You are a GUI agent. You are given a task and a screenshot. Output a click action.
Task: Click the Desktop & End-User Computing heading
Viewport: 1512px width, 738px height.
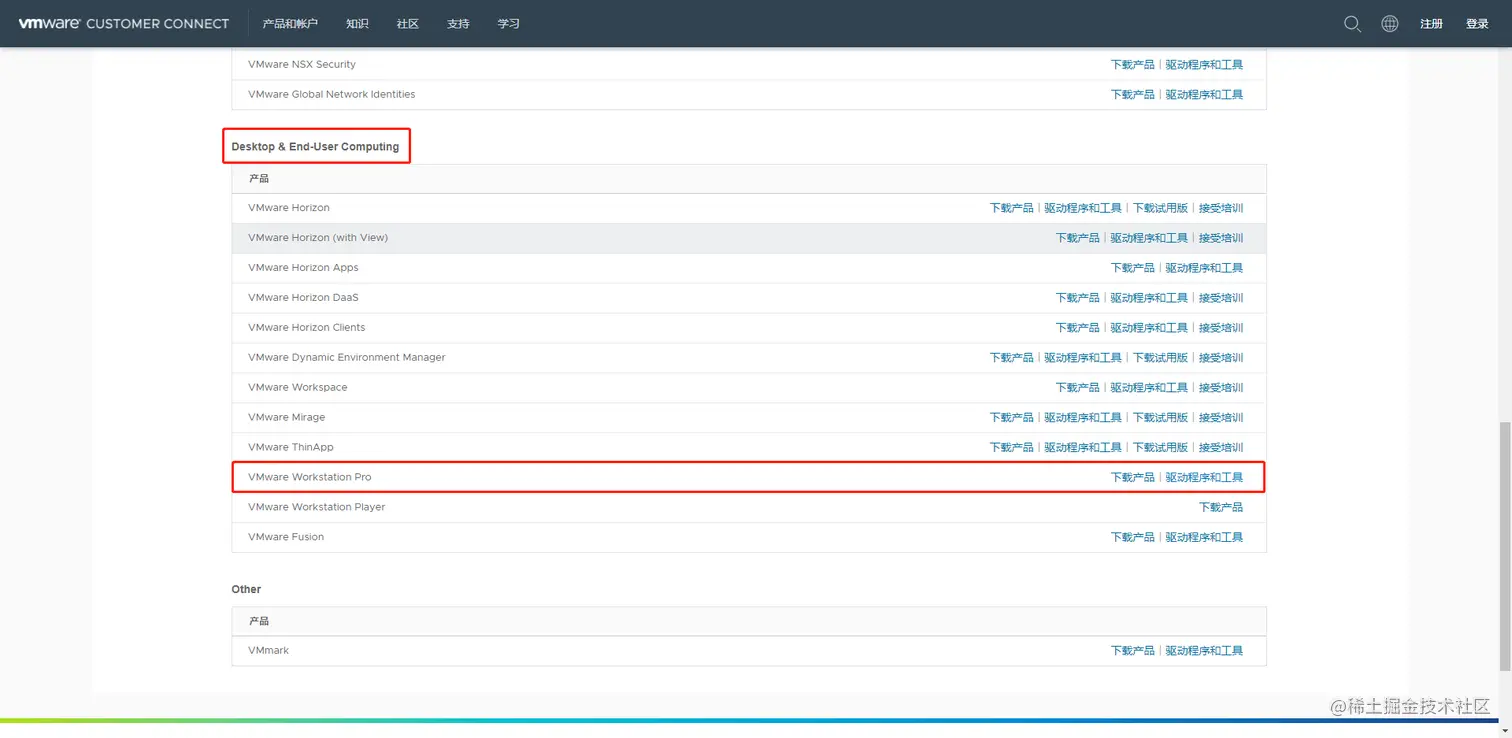tap(315, 147)
